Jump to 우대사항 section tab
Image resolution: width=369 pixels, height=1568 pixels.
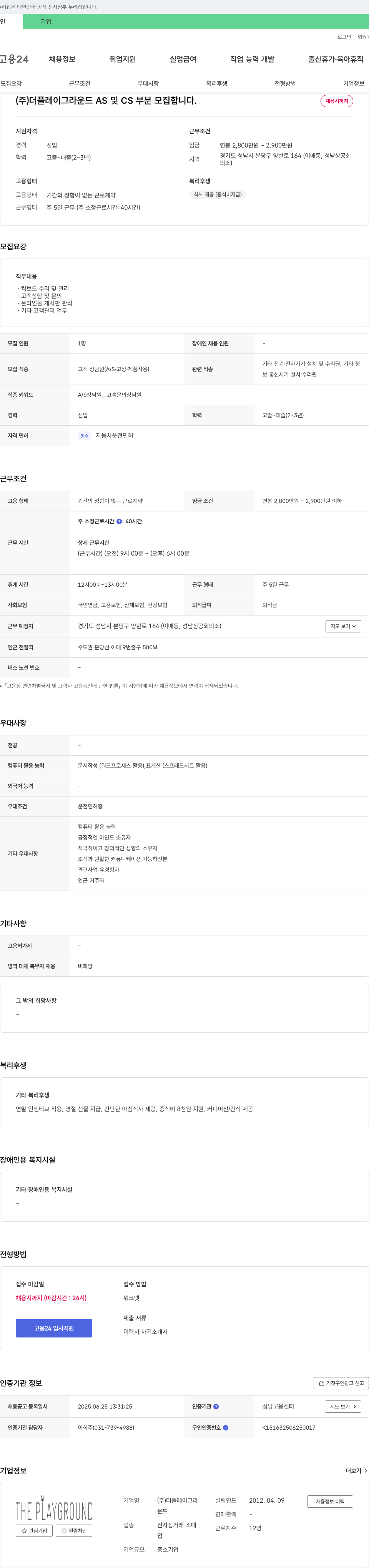click(148, 83)
